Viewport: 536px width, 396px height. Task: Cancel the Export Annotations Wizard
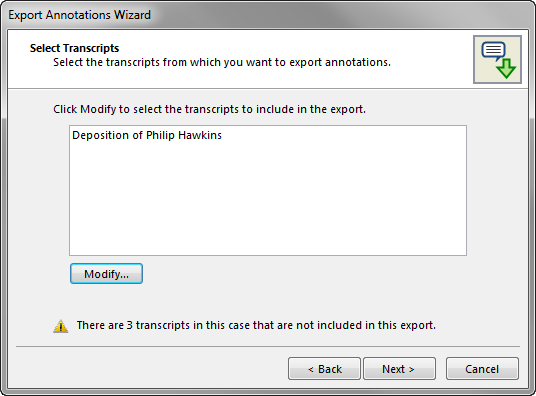(x=482, y=369)
